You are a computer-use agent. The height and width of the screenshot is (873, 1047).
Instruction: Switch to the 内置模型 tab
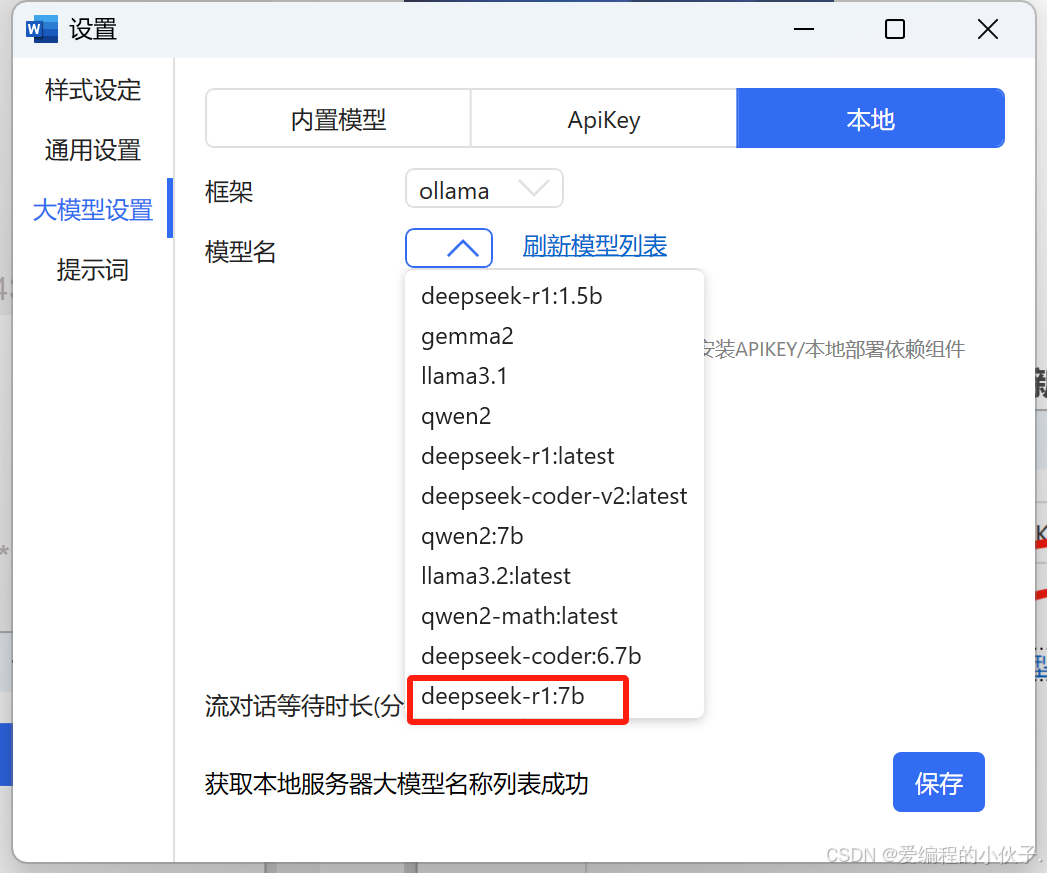[x=337, y=118]
